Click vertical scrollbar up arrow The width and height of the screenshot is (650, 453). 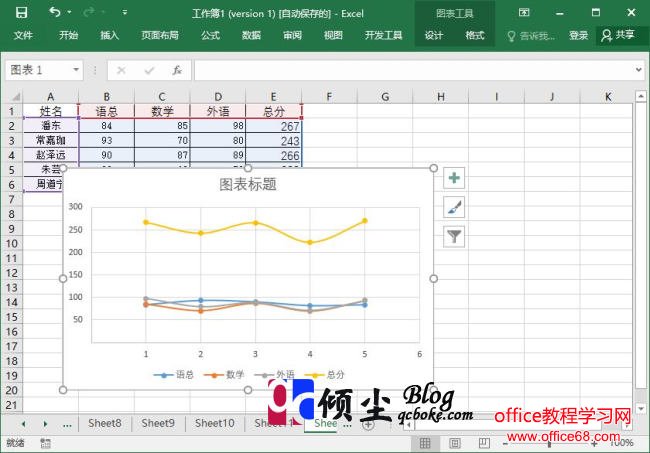point(641,97)
